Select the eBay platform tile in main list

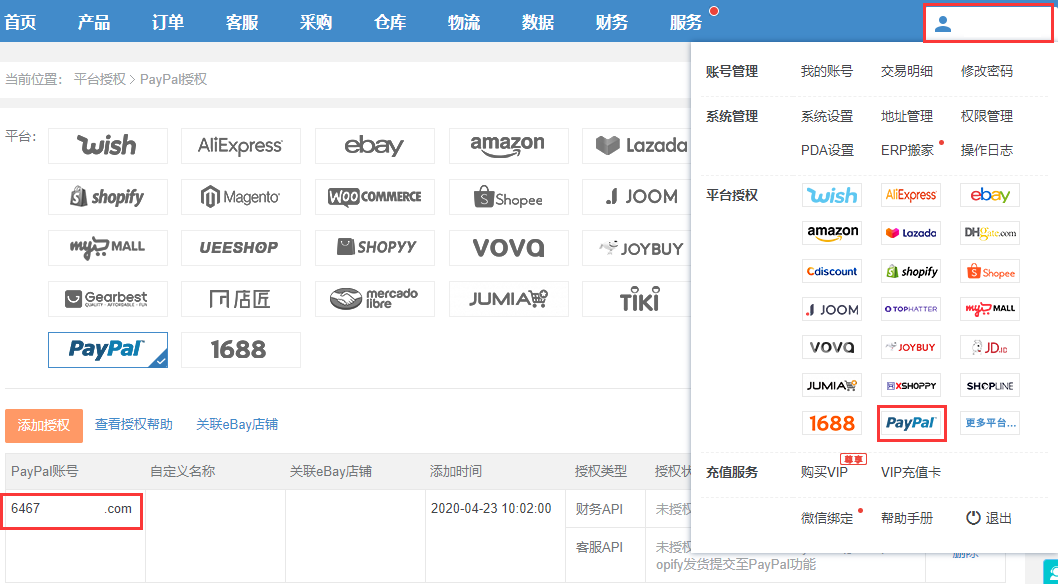[x=374, y=146]
